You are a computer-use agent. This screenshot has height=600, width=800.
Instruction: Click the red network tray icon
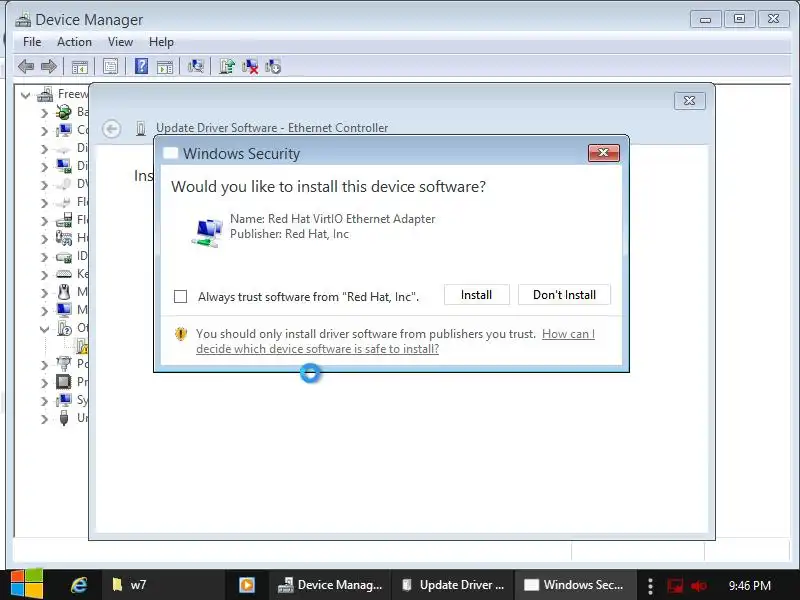pyautogui.click(x=675, y=585)
